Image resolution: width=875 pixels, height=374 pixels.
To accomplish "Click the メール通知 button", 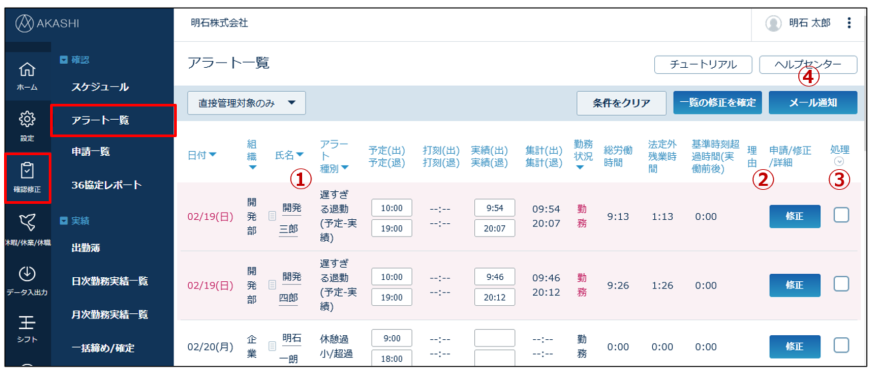I will pyautogui.click(x=813, y=103).
